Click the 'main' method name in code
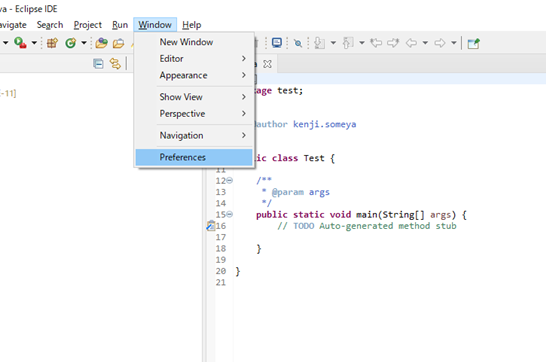This screenshot has height=362, width=546. [x=367, y=214]
